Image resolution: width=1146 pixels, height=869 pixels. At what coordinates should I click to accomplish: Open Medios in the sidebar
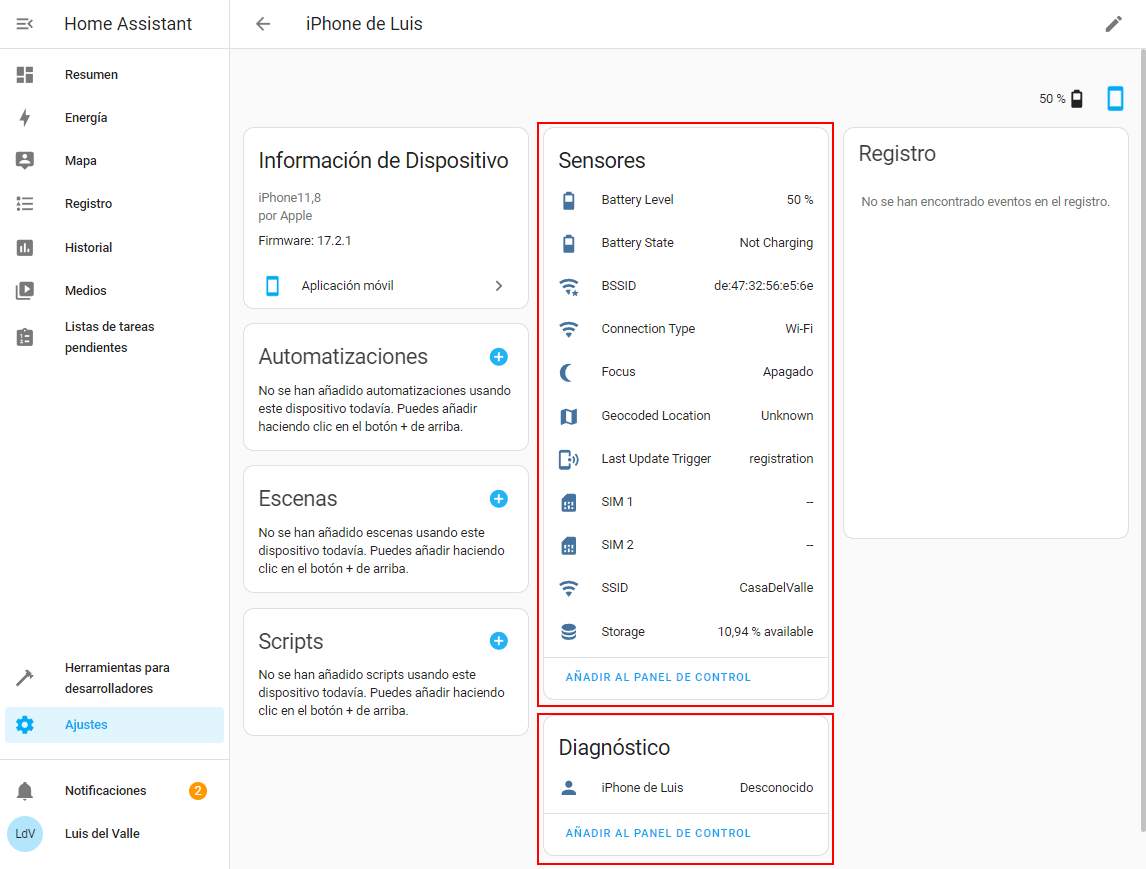(x=114, y=291)
